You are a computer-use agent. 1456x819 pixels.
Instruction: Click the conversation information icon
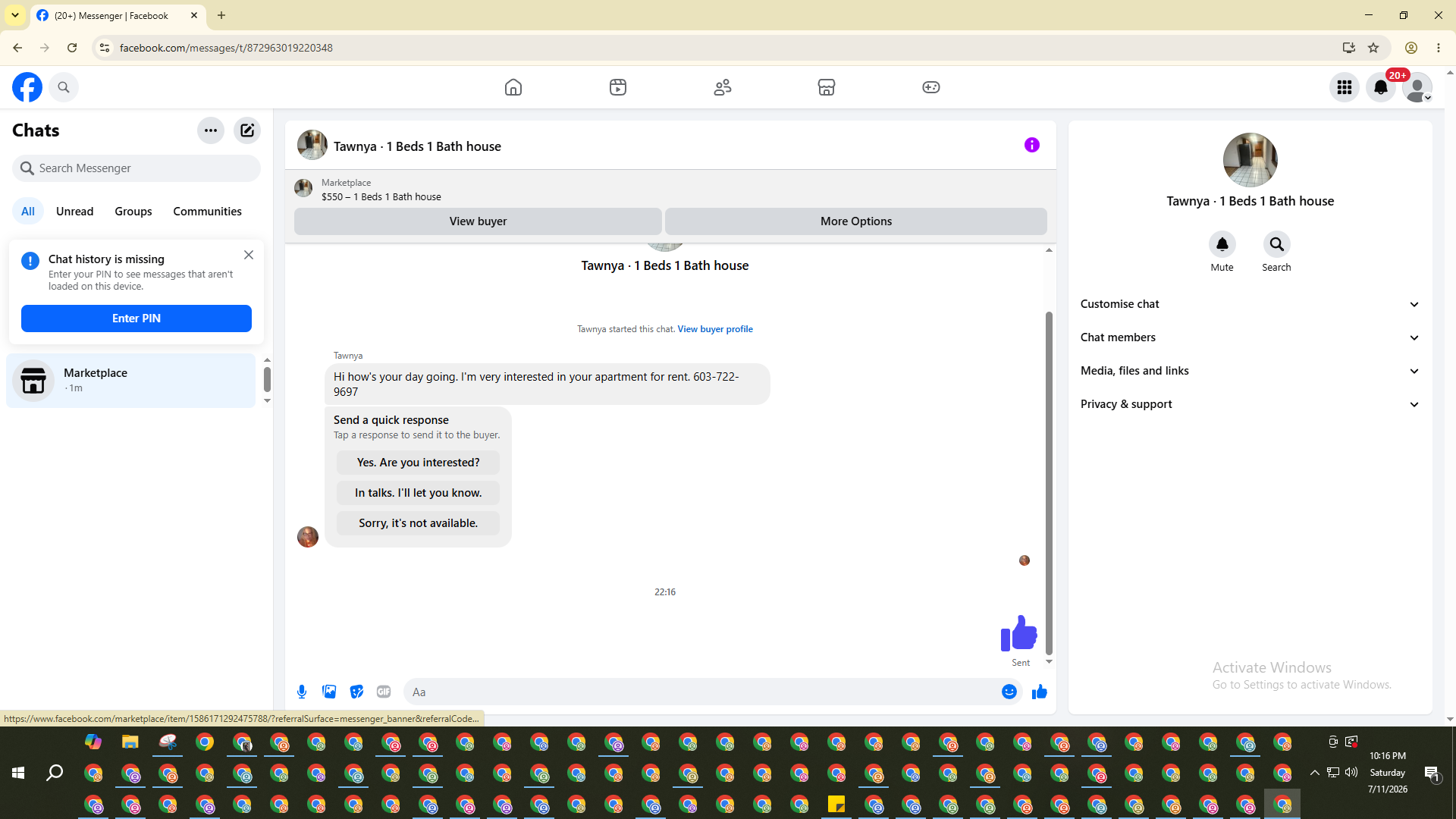pyautogui.click(x=1032, y=145)
